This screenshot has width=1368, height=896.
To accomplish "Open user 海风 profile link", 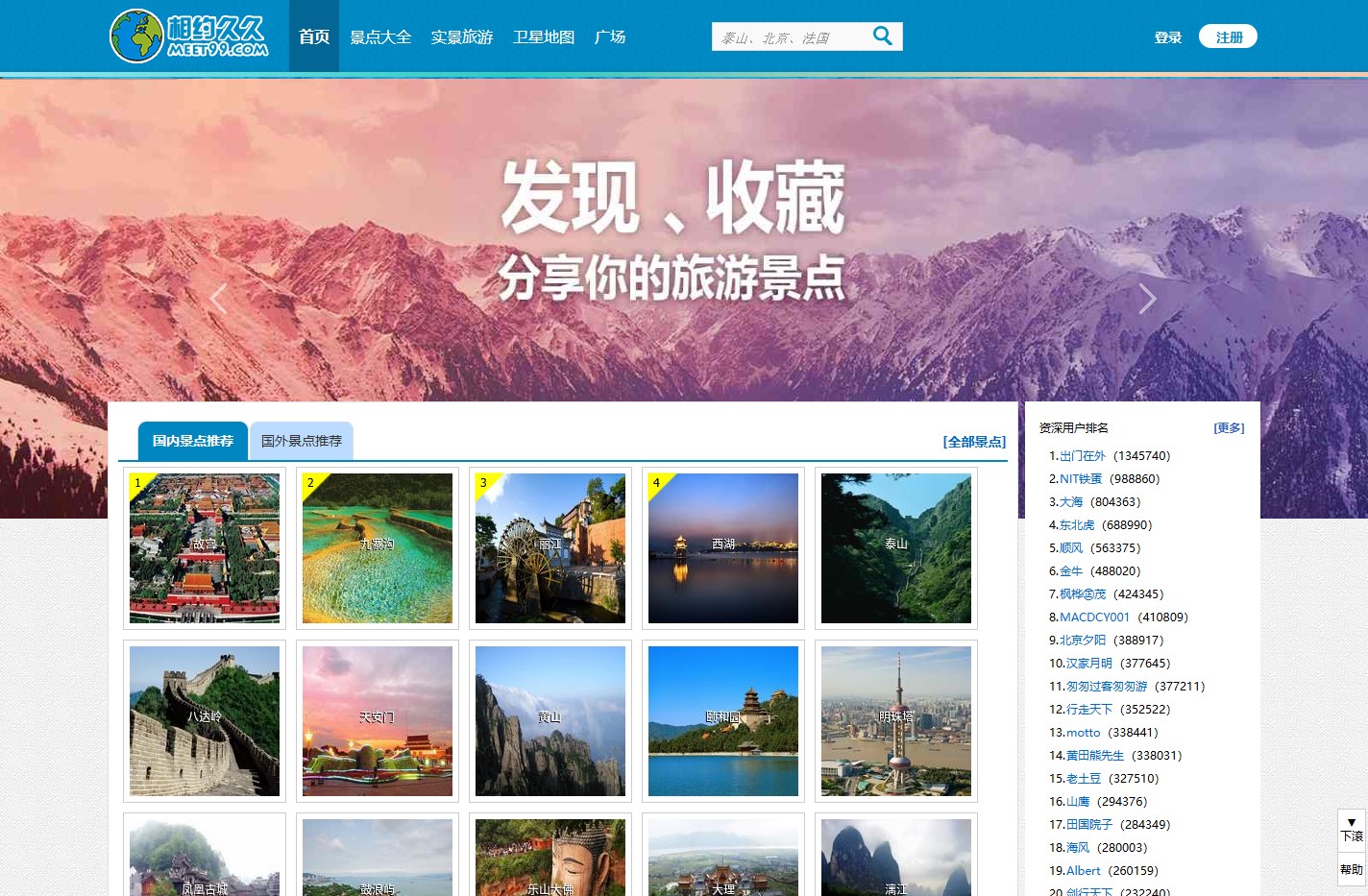I will pos(1078,848).
